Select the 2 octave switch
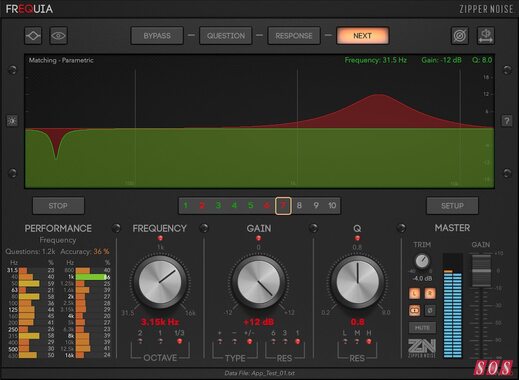This screenshot has width=519, height=380. tap(140, 341)
